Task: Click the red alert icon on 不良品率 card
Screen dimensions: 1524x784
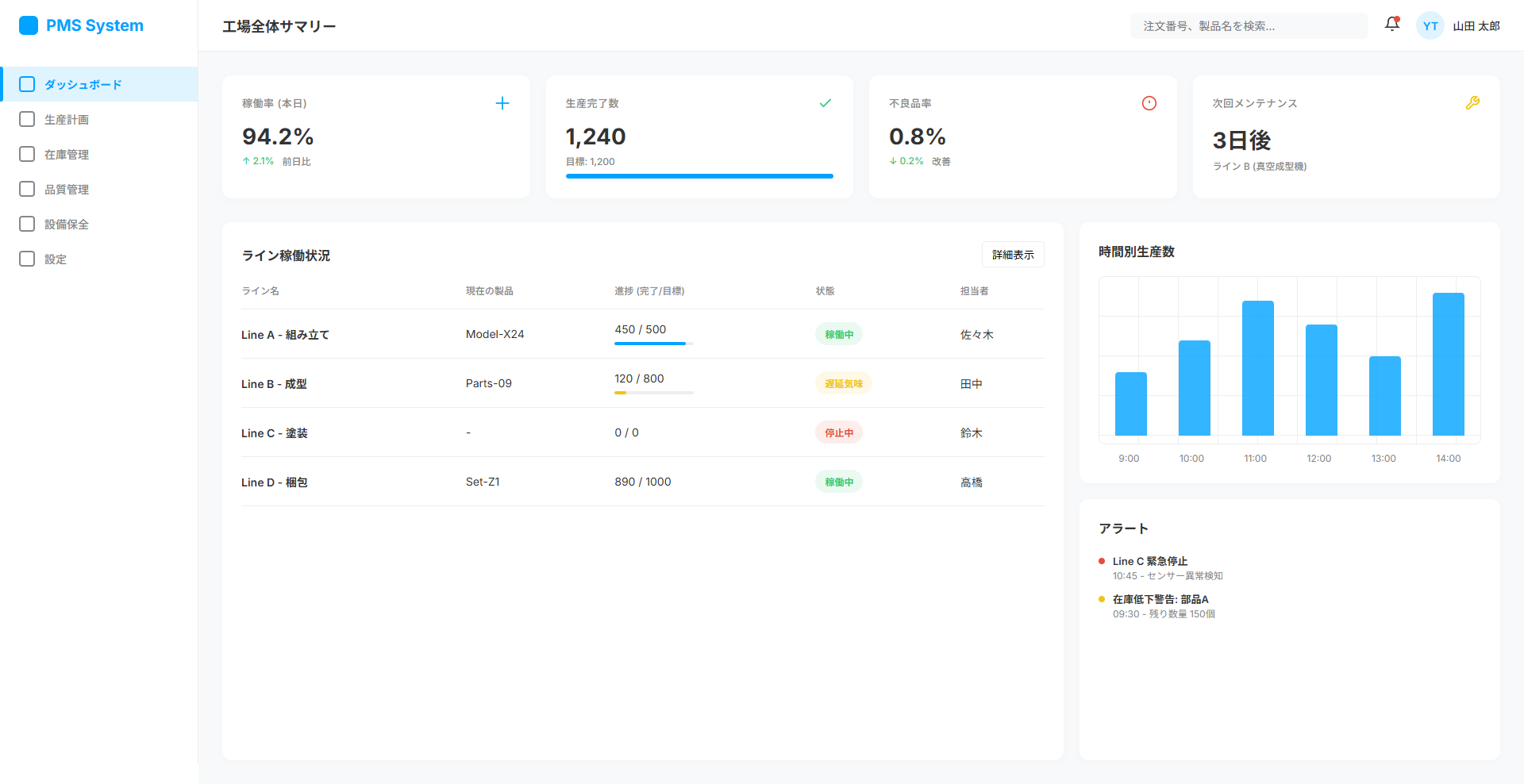Action: (x=1149, y=103)
